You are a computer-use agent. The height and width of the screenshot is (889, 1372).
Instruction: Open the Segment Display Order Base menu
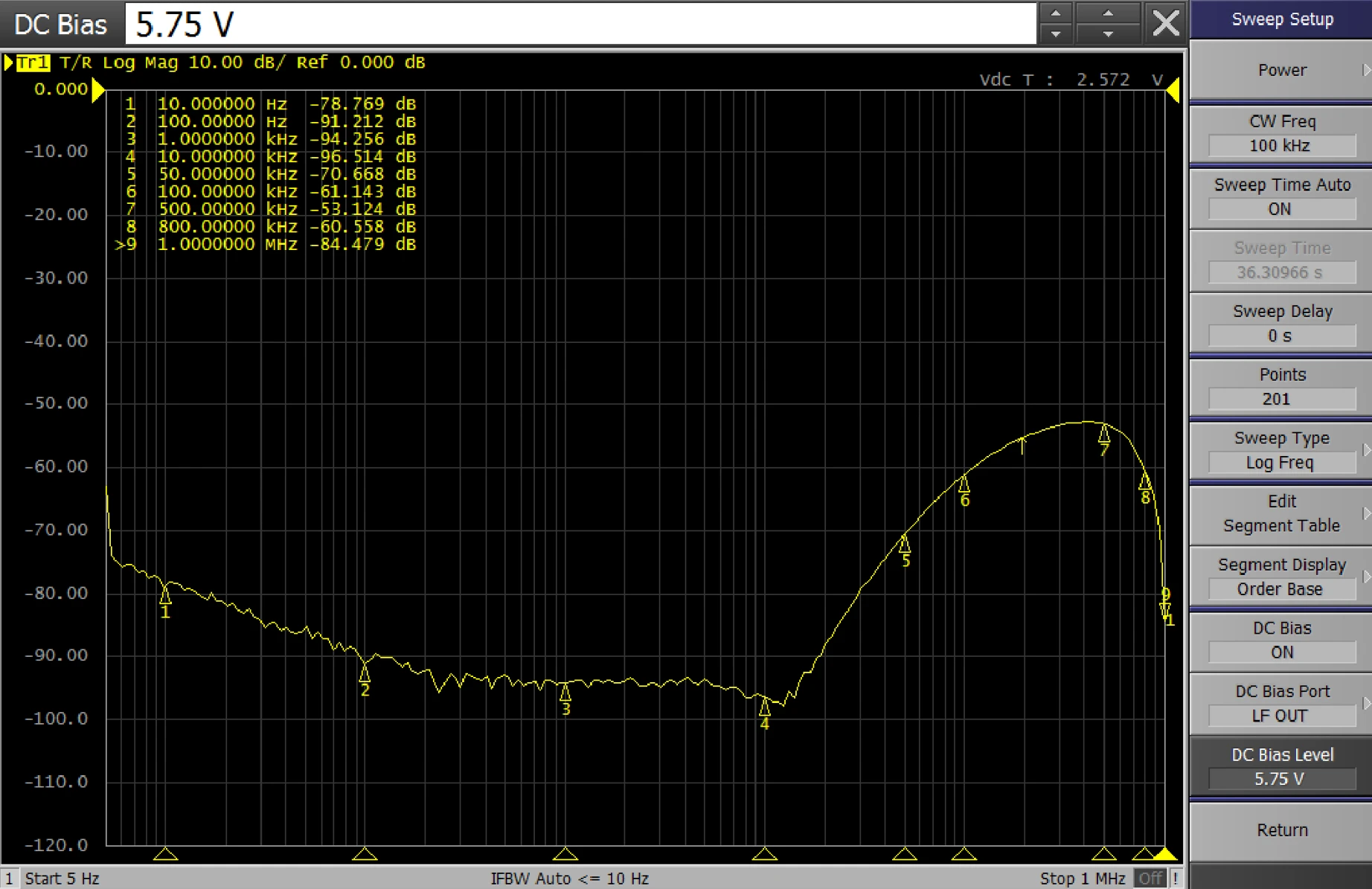1280,577
